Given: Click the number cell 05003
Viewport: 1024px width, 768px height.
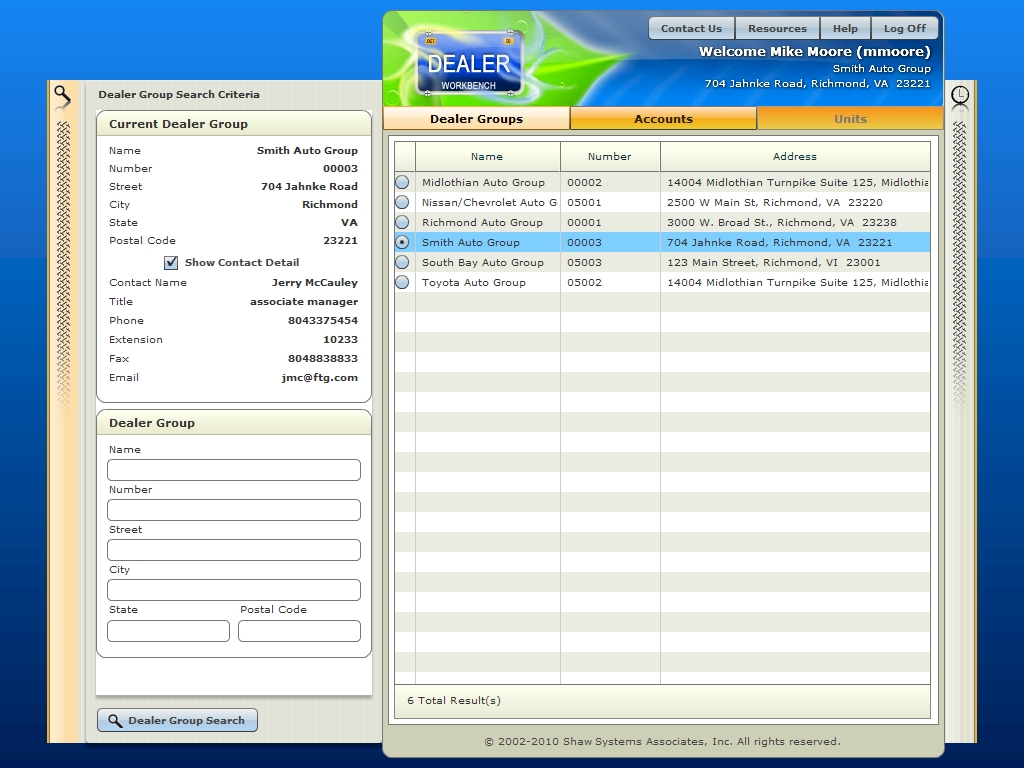Looking at the screenshot, I should (x=584, y=263).
